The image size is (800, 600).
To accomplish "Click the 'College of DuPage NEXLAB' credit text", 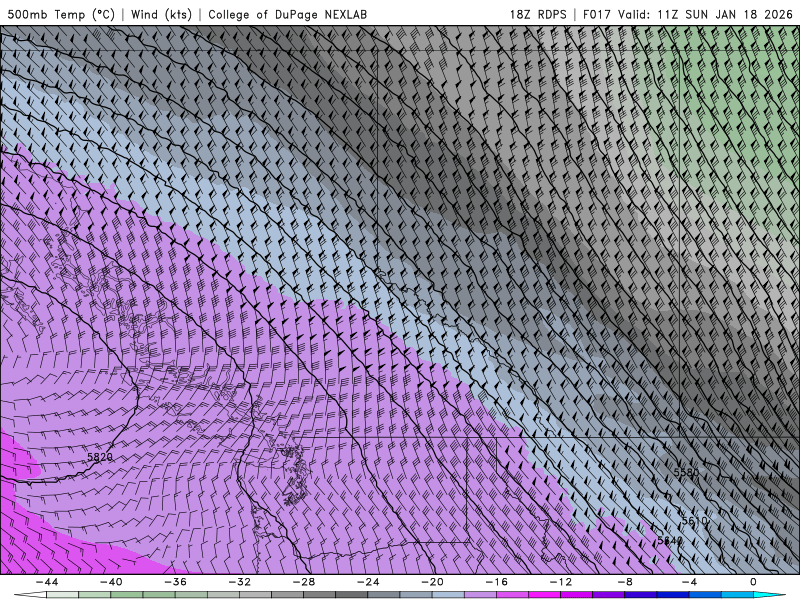I will [x=287, y=14].
